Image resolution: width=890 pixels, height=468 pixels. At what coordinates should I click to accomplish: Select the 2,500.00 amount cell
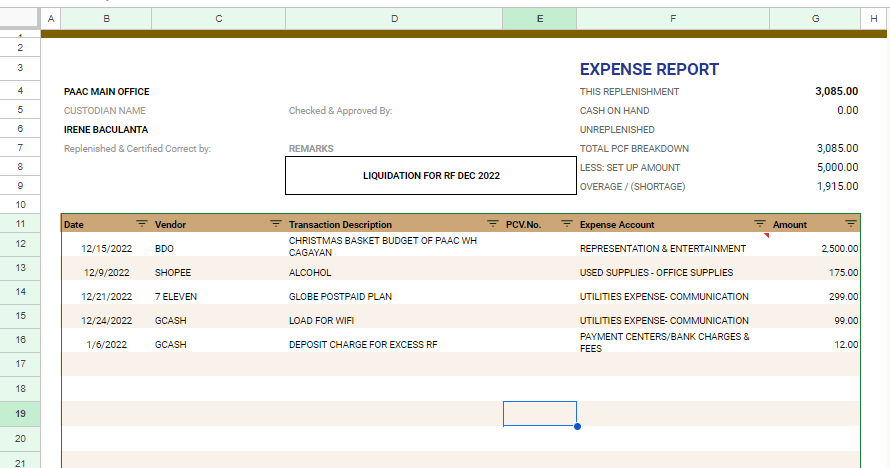pyautogui.click(x=815, y=248)
